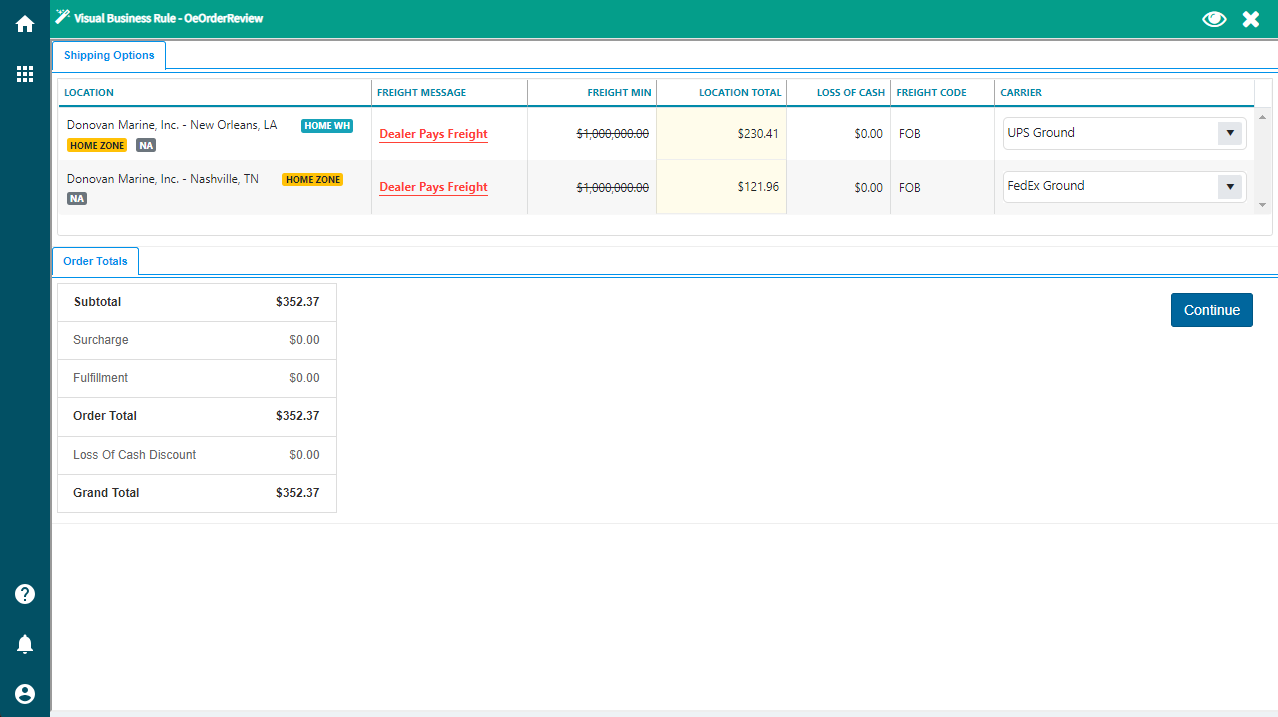Click Donovan Marine, Inc. - Nashville, TN
This screenshot has height=717, width=1278.
click(163, 179)
